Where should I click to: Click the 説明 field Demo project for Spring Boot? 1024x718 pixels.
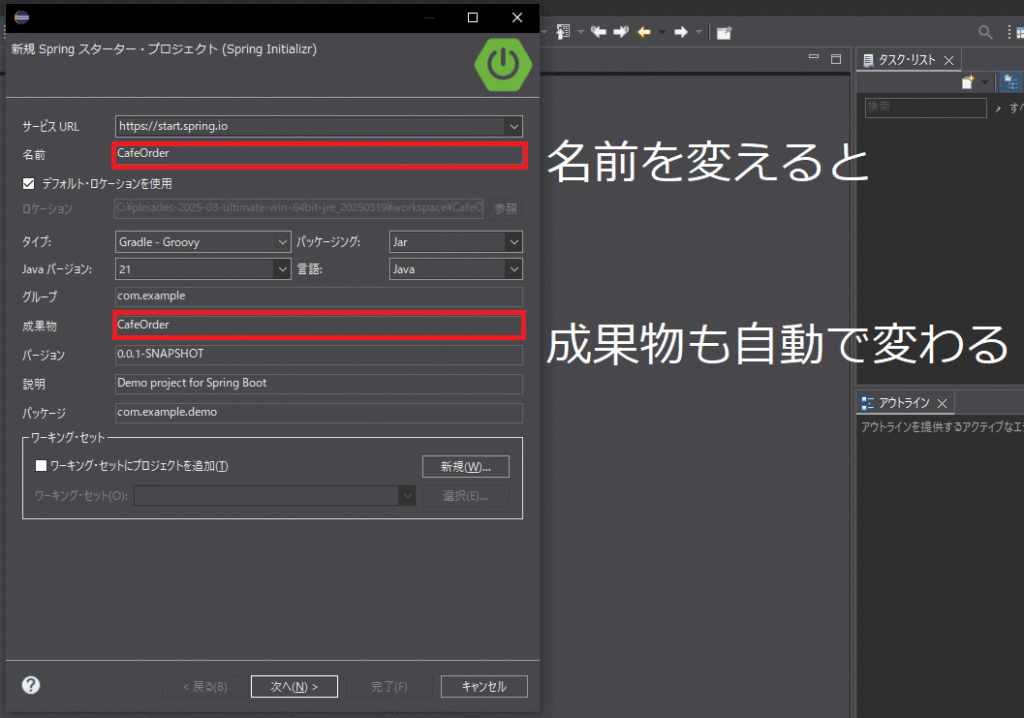[319, 383]
